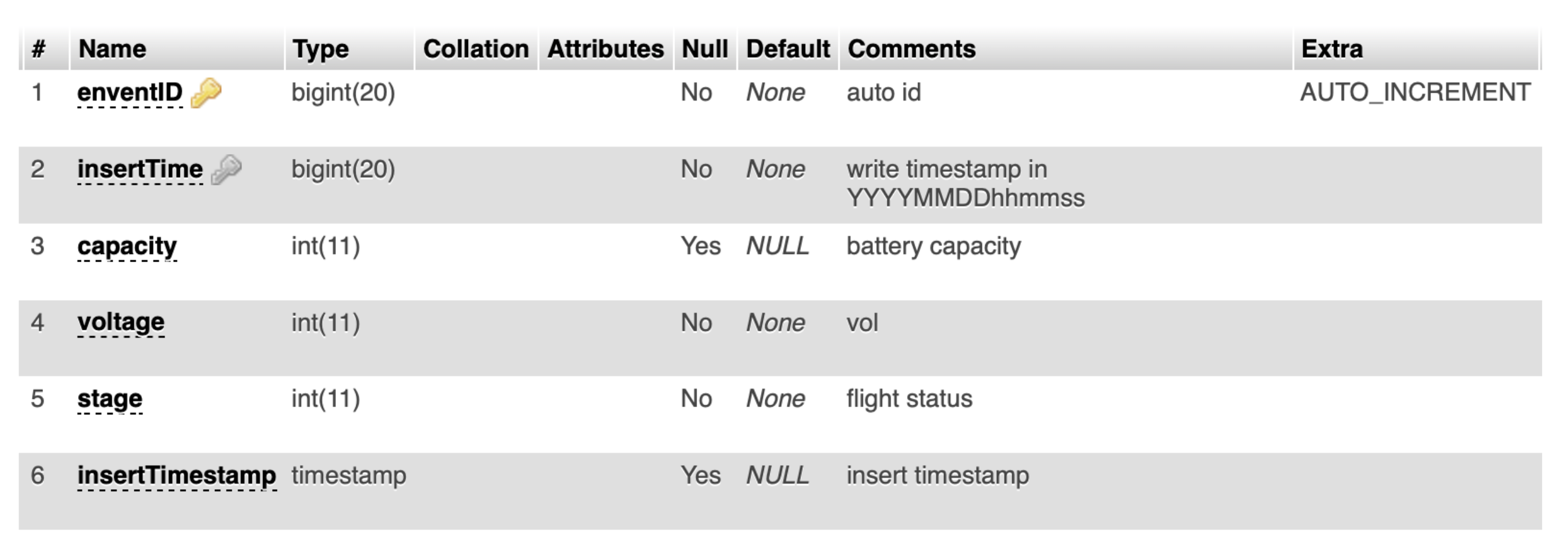
Task: Select the enventID column name
Action: pyautogui.click(x=130, y=93)
